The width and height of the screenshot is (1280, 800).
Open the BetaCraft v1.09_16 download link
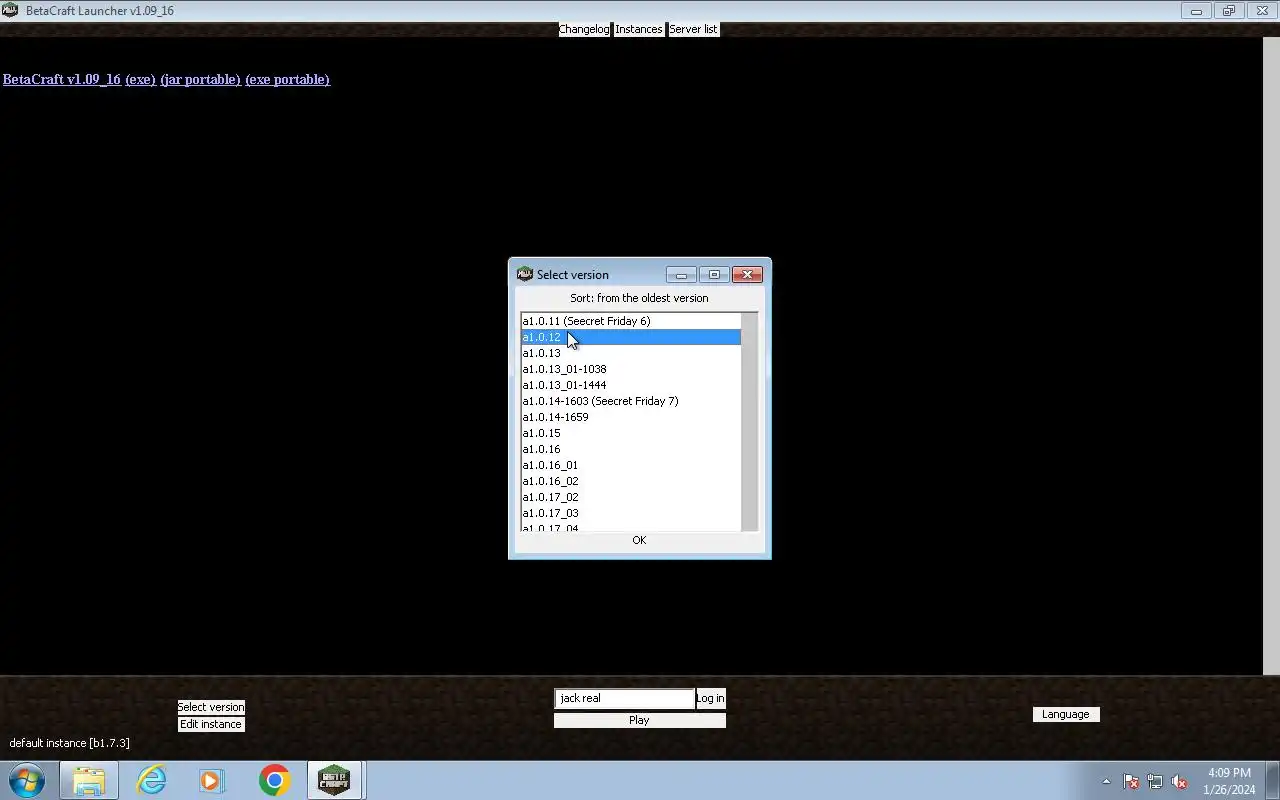click(x=62, y=79)
